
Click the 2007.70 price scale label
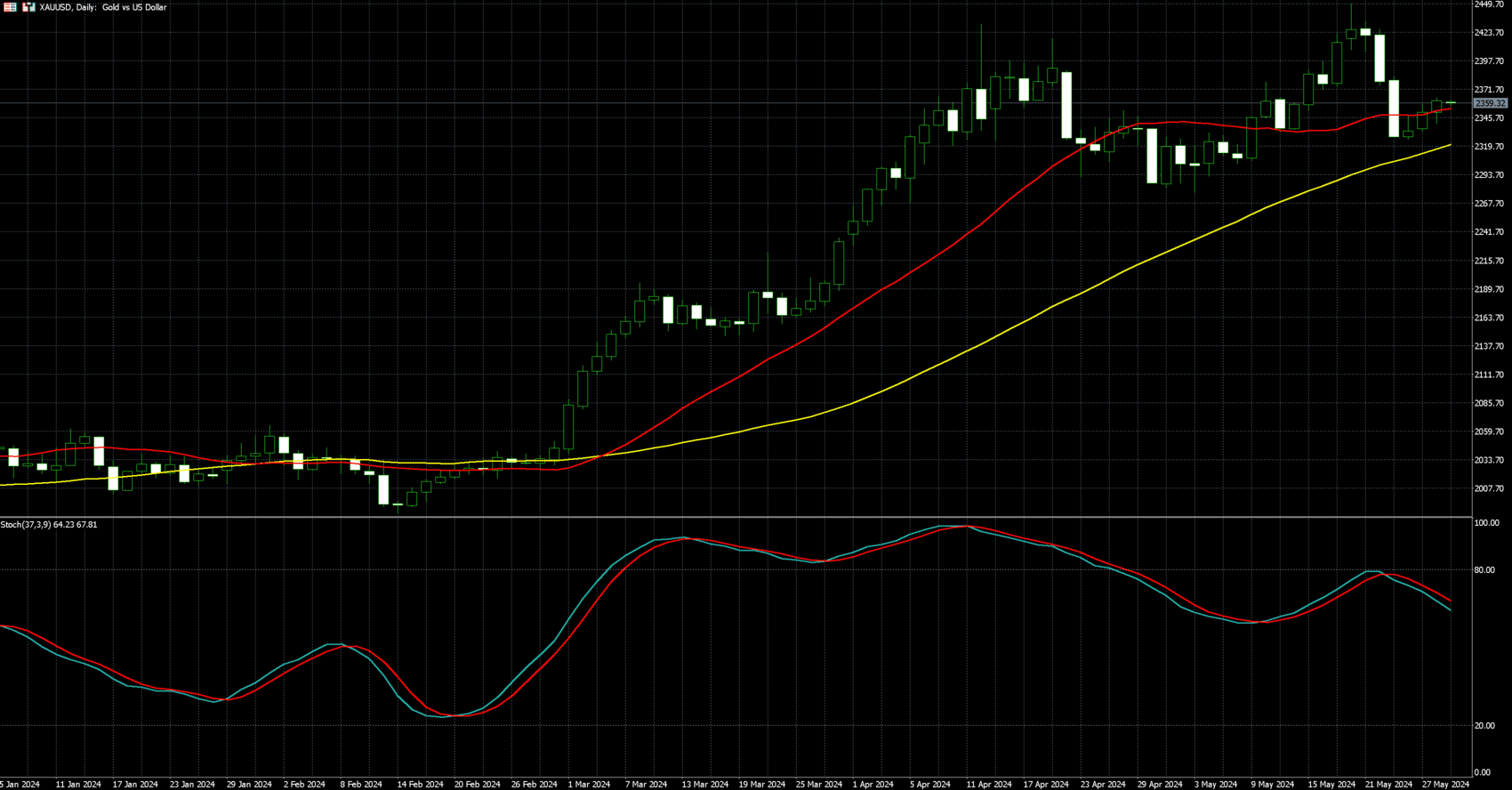1489,488
